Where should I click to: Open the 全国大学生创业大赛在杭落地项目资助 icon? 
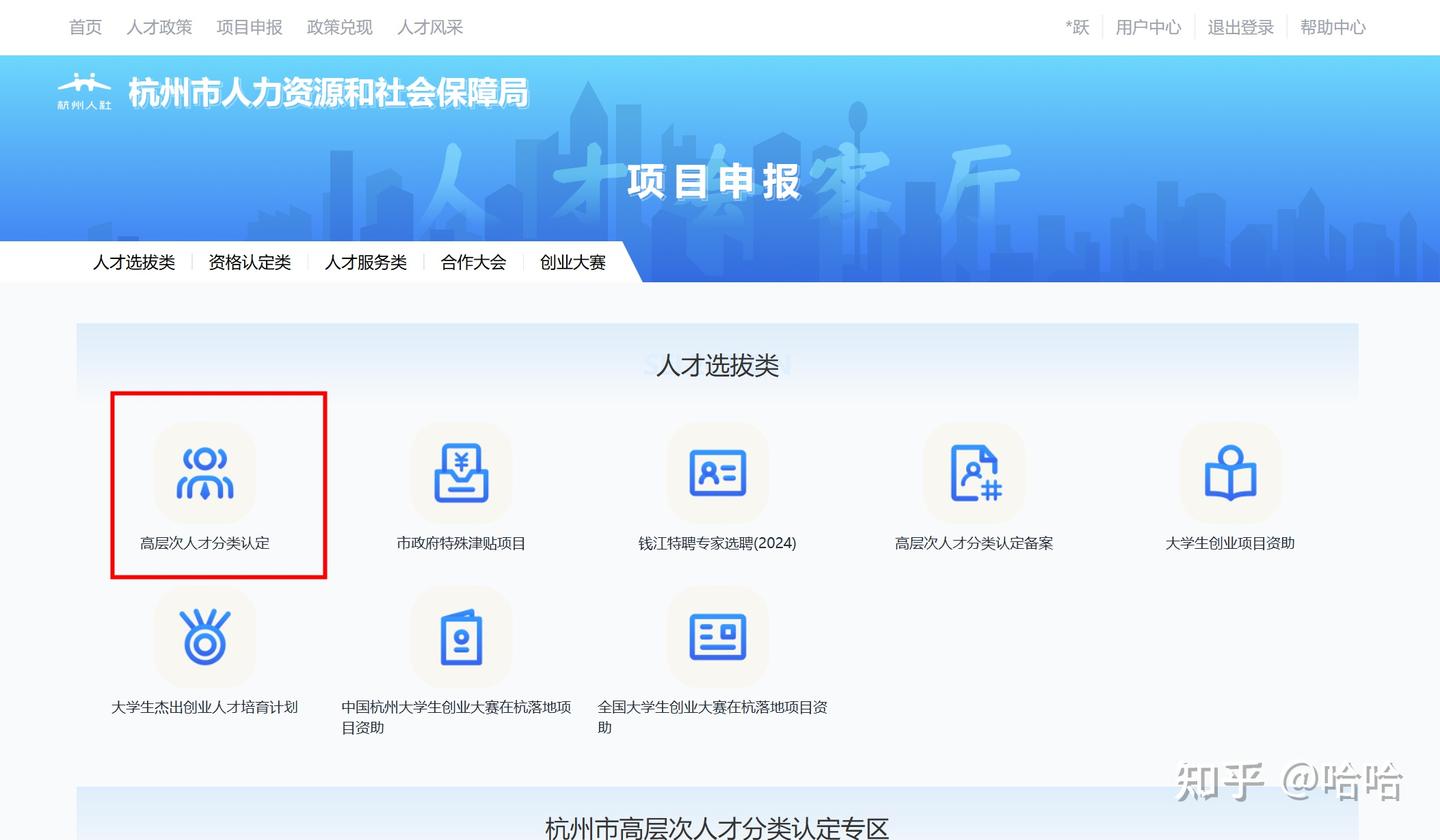(717, 637)
